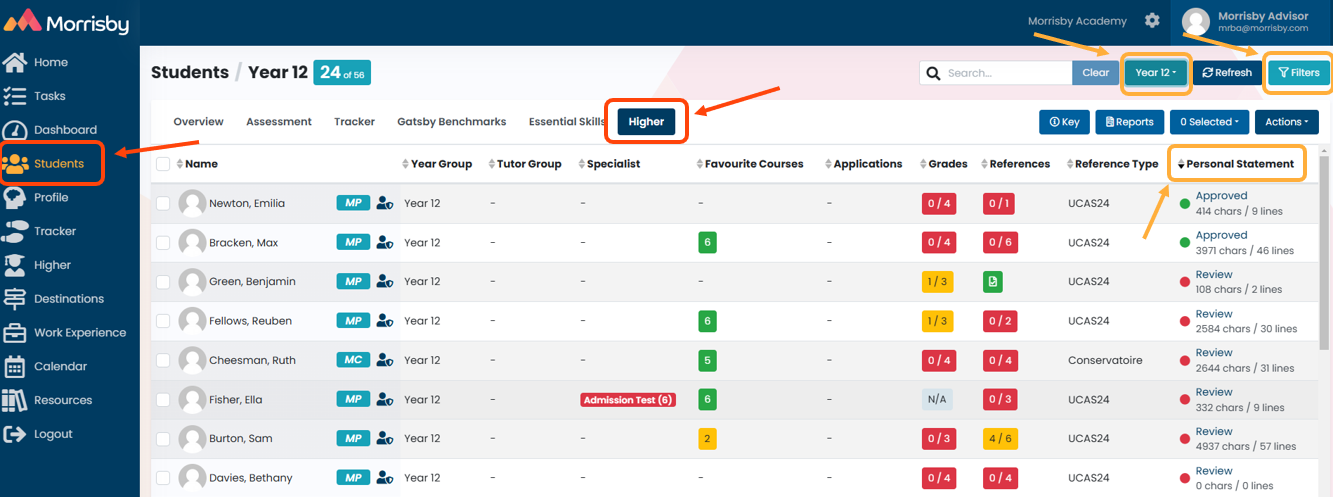Viewport: 1333px width, 497px height.
Task: Click grey N/A grades badge
Action: 937,400
